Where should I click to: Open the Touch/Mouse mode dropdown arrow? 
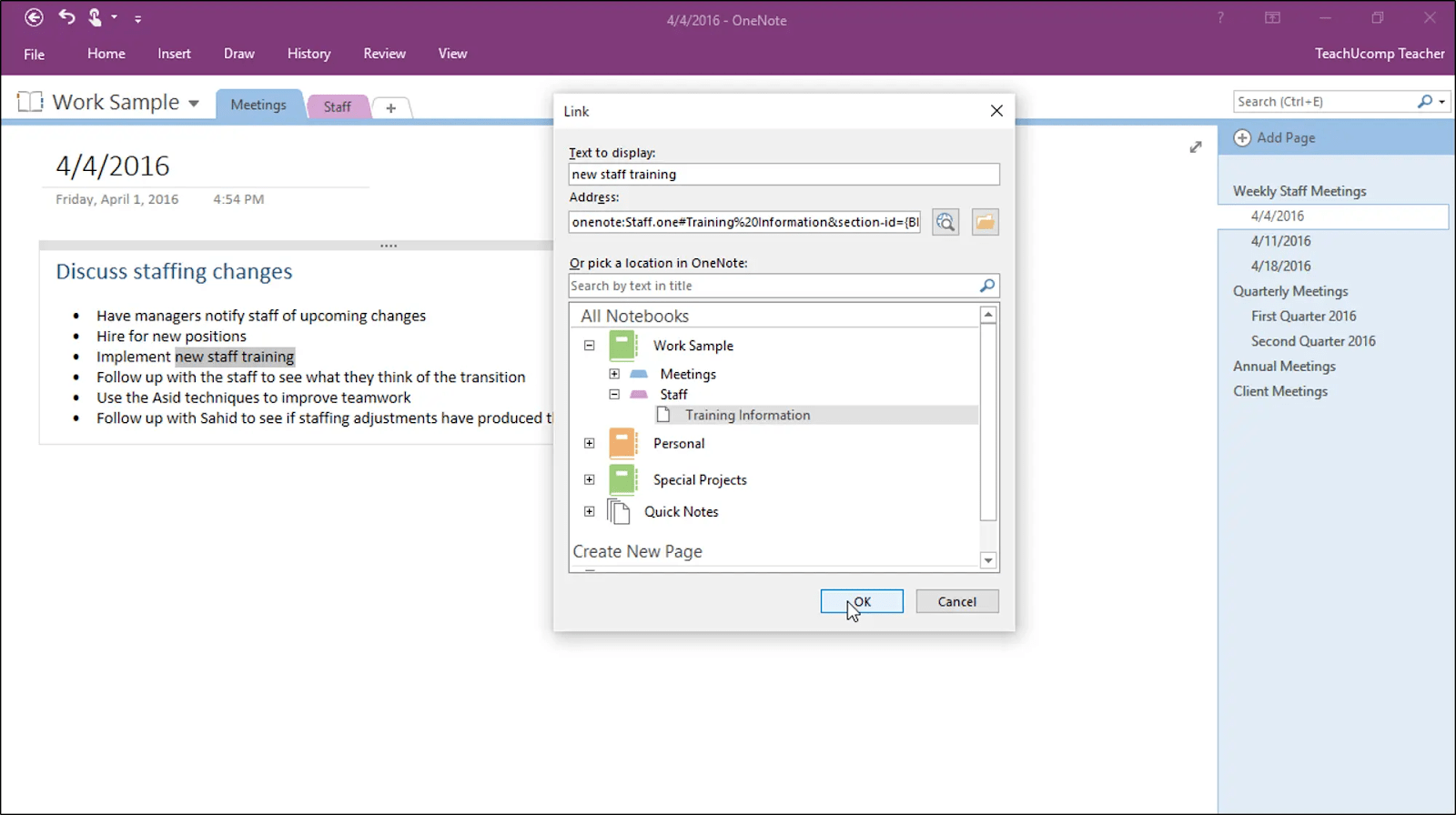coord(115,16)
